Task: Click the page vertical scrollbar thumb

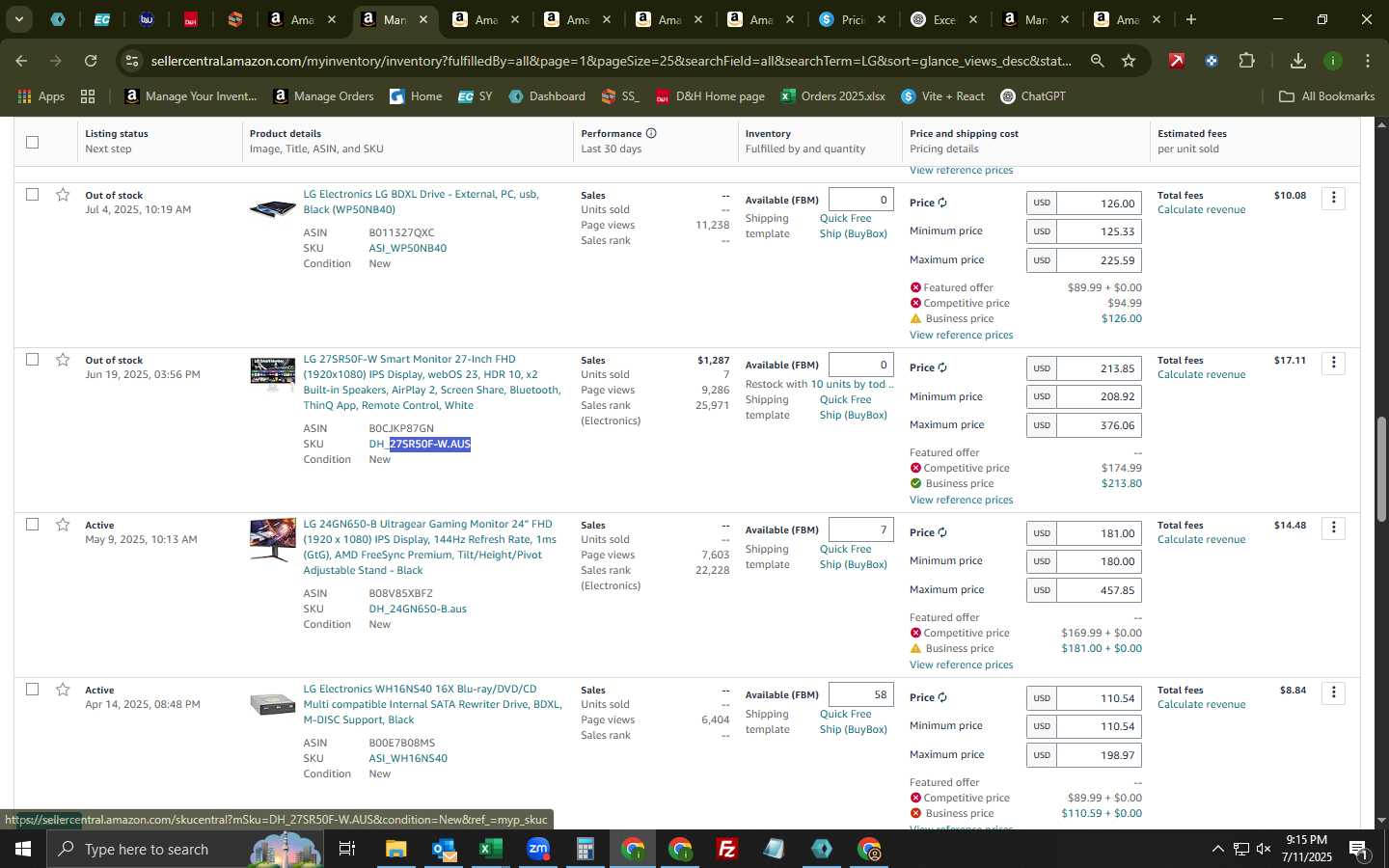Action: (x=1381, y=470)
